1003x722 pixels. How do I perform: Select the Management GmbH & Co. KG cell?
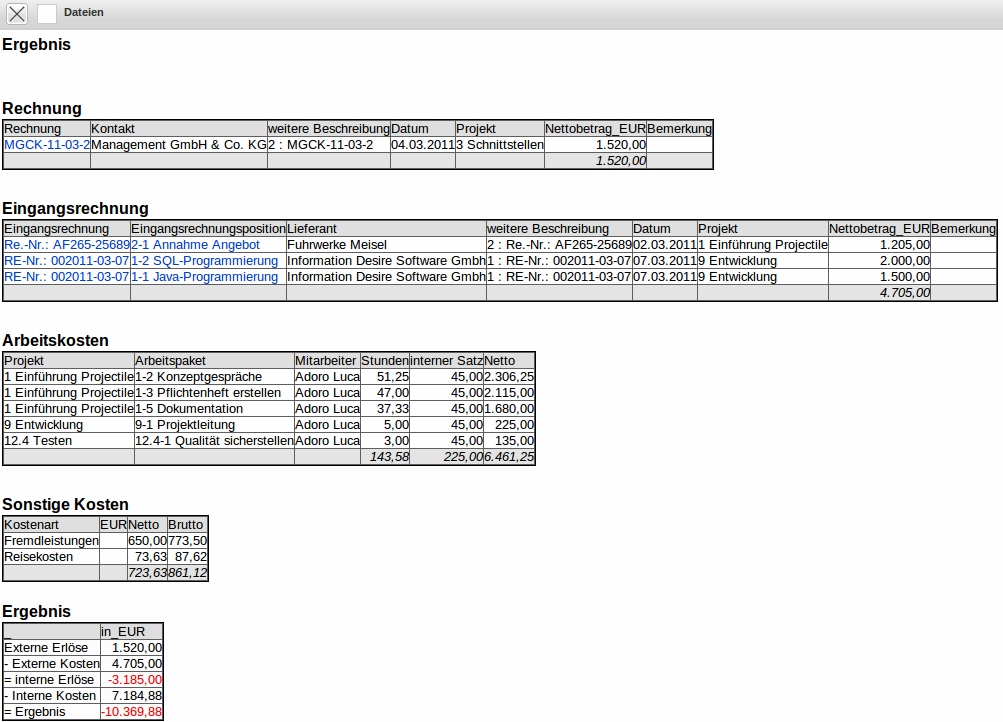coord(178,145)
